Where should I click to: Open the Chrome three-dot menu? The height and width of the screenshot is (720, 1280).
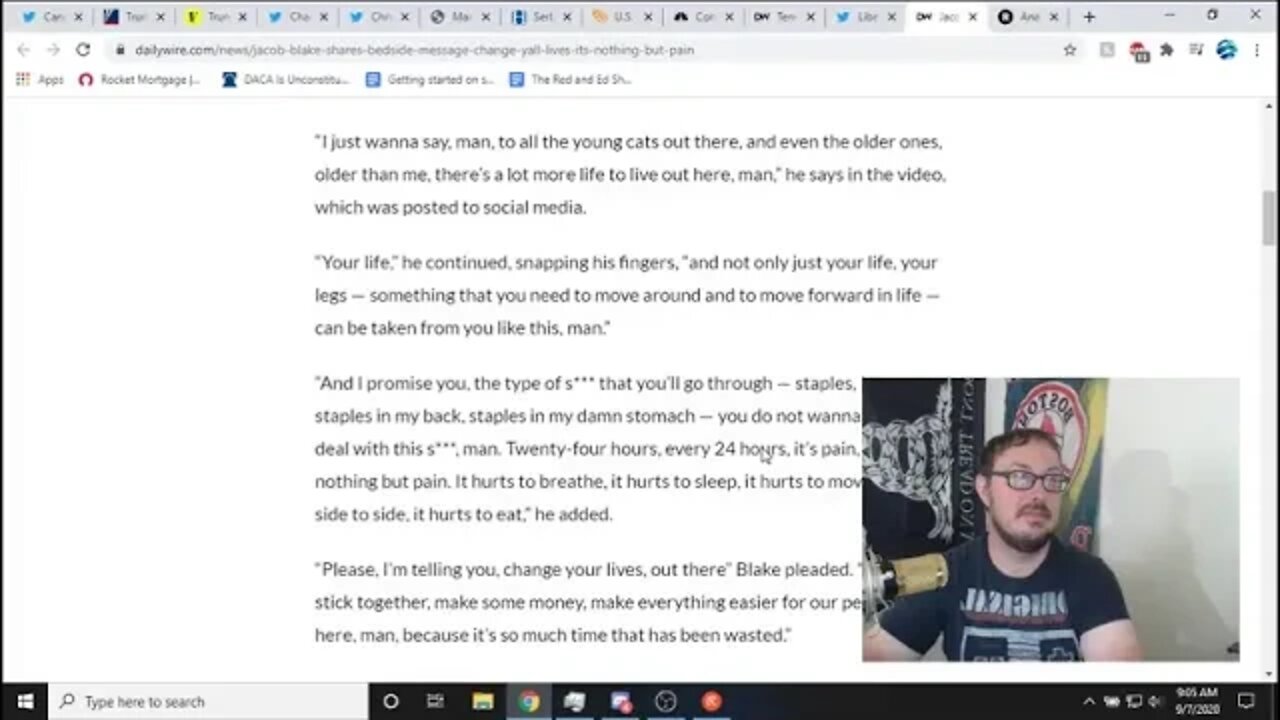tap(1257, 50)
